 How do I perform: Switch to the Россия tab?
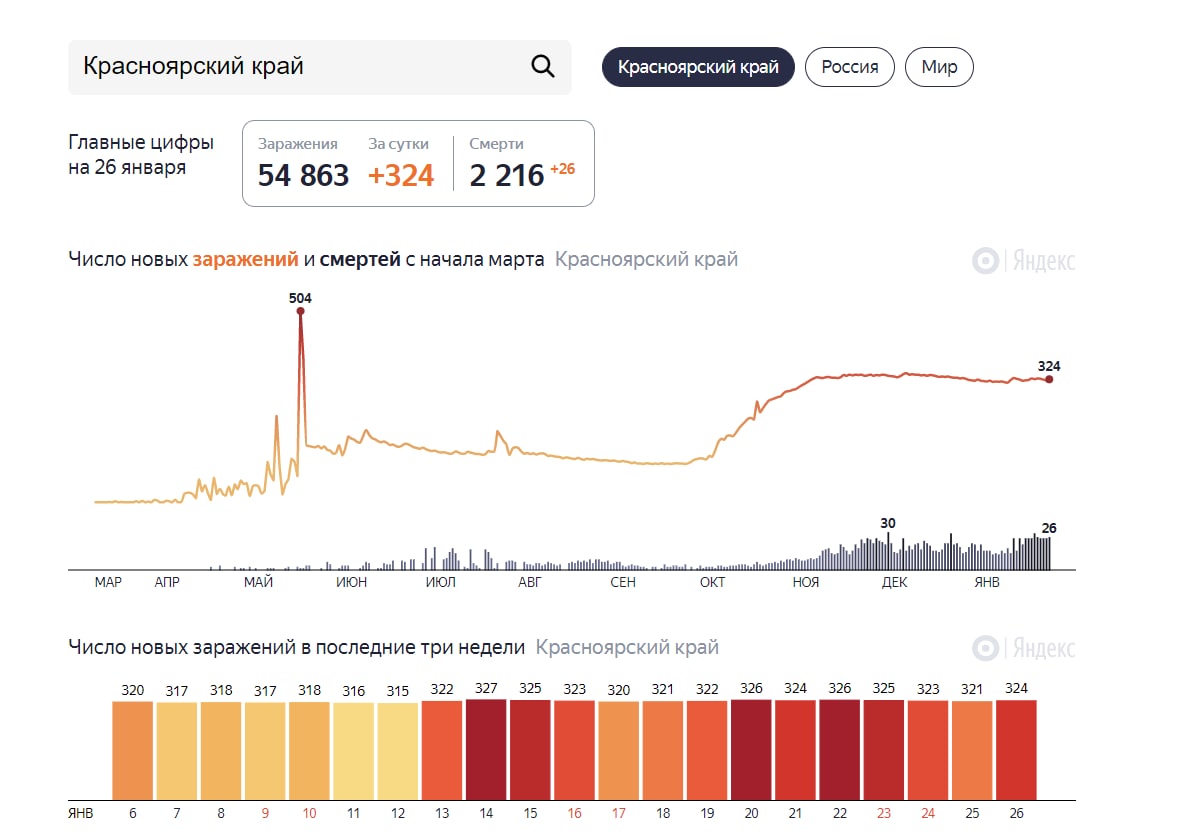click(x=850, y=67)
